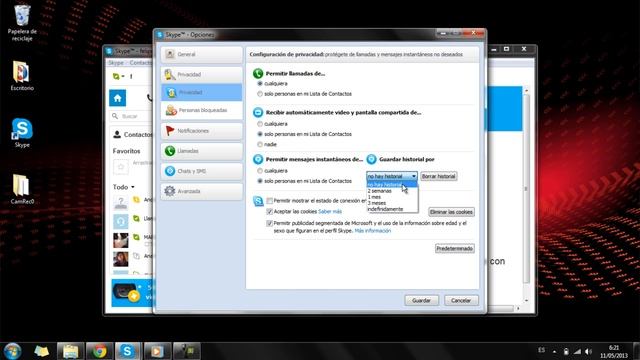Image resolution: width=640 pixels, height=360 pixels.
Task: Click the Home icon in Skype main window
Action: (x=118, y=98)
